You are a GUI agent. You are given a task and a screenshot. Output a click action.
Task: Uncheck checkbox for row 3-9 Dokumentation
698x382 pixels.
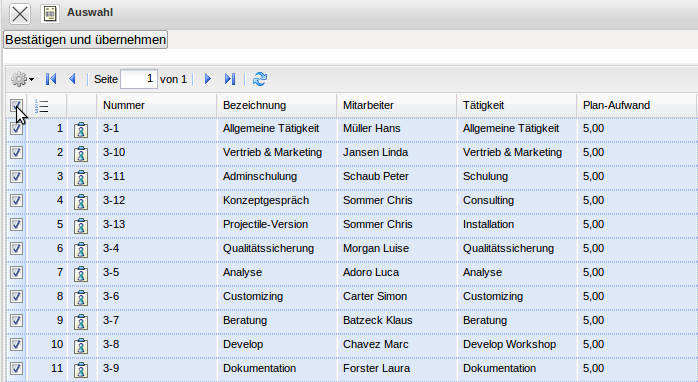(16, 369)
